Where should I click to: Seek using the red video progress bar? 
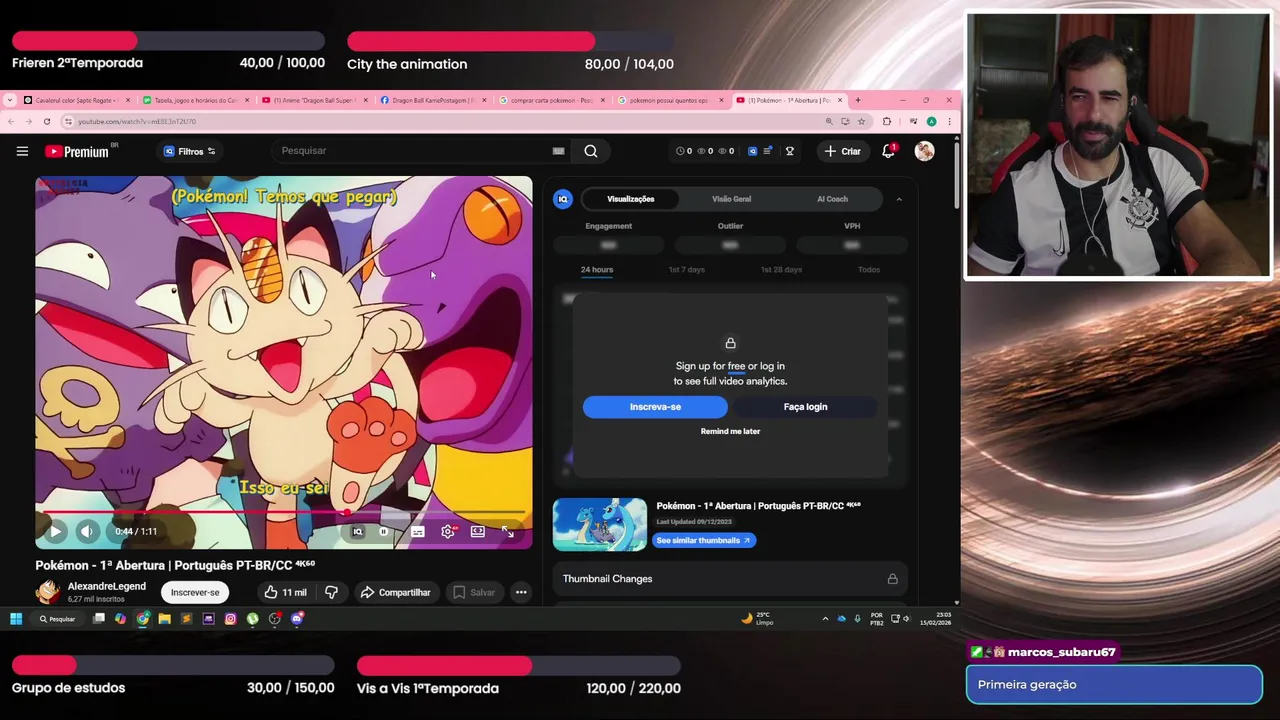pos(284,512)
